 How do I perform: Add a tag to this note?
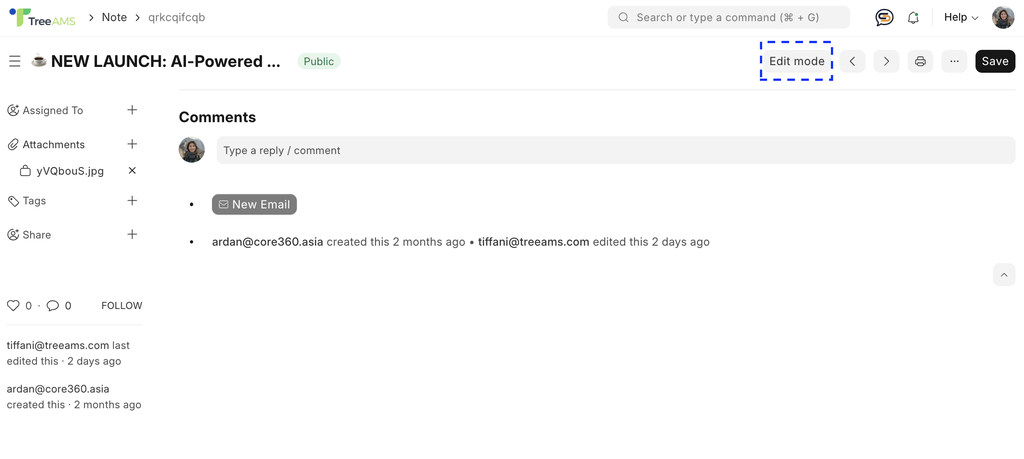coord(132,200)
